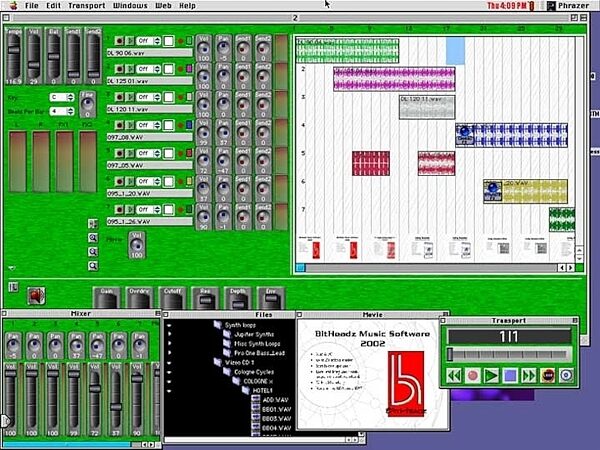Screen dimensions: 600x450
Task: Click the blue circular loop icon in Transport
Action: click(566, 375)
